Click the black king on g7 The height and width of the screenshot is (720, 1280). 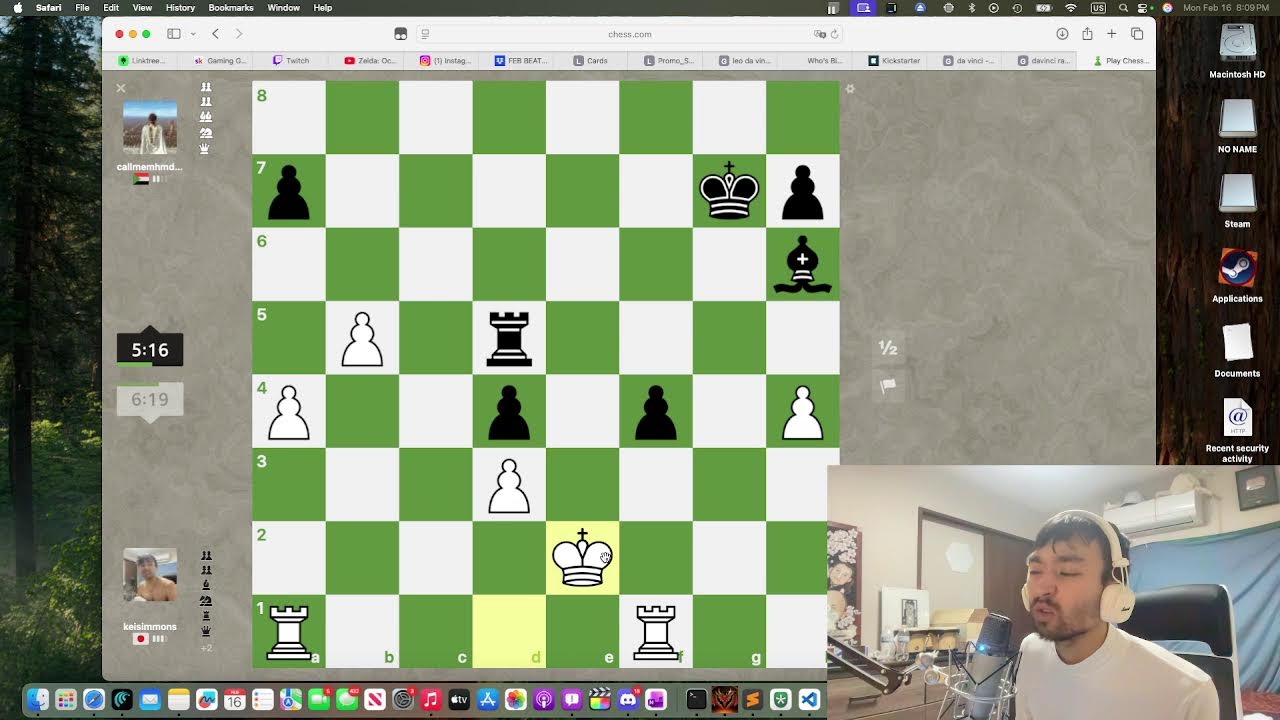coord(729,191)
